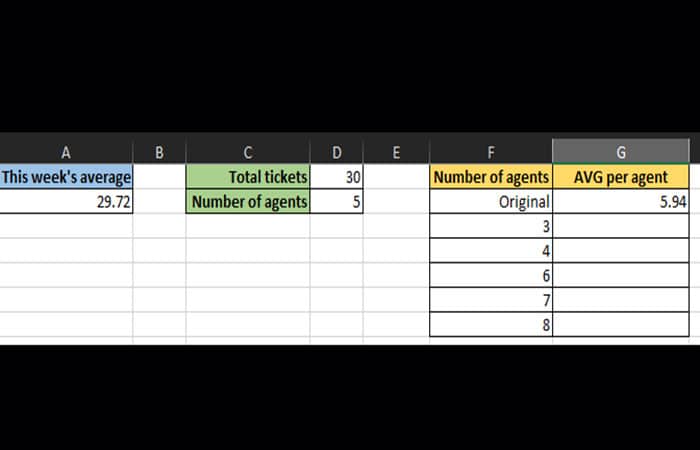The height and width of the screenshot is (450, 700).
Task: Select column A header
Action: pyautogui.click(x=66, y=152)
